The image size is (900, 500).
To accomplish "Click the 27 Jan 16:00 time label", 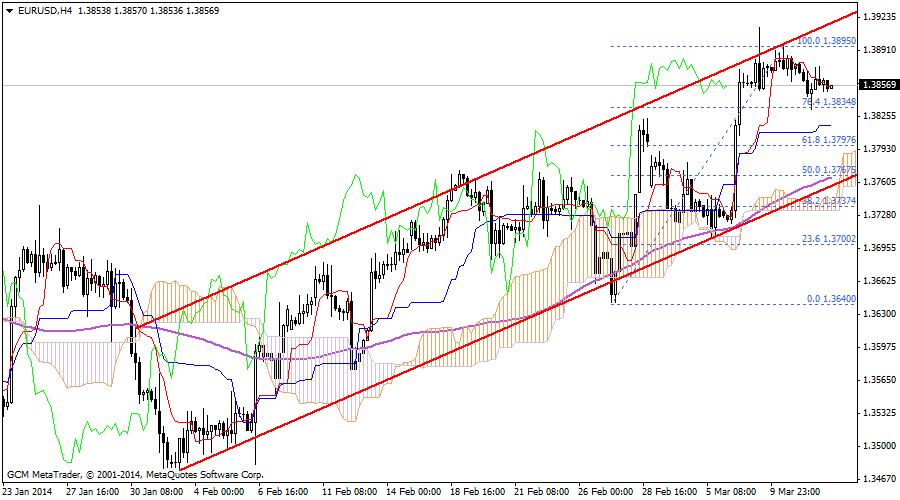I will (x=92, y=492).
